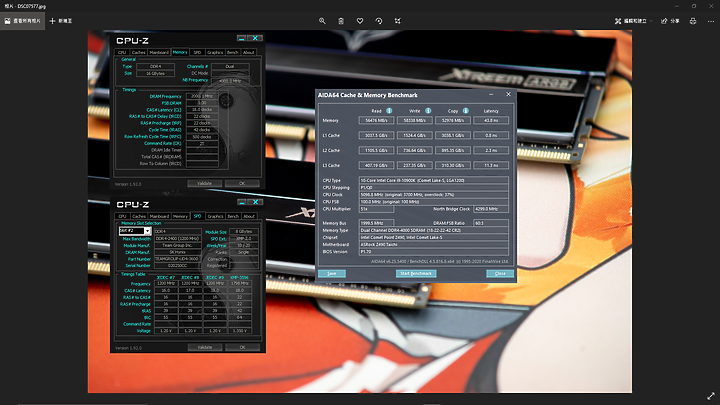Click the Type DDR4 field in upper CPU-Z
This screenshot has width=720, height=405.
[155, 67]
